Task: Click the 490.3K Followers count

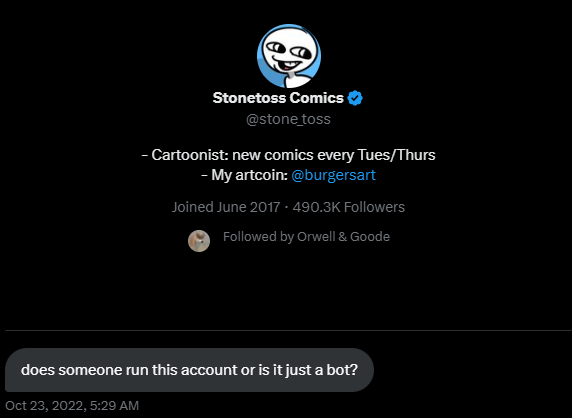Action: pos(349,207)
